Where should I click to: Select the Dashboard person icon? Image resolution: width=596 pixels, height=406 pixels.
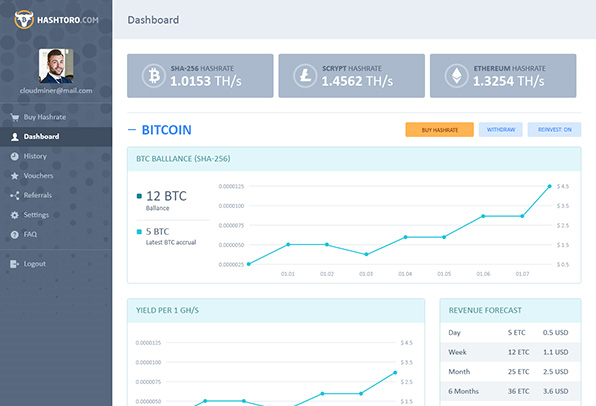(x=14, y=137)
